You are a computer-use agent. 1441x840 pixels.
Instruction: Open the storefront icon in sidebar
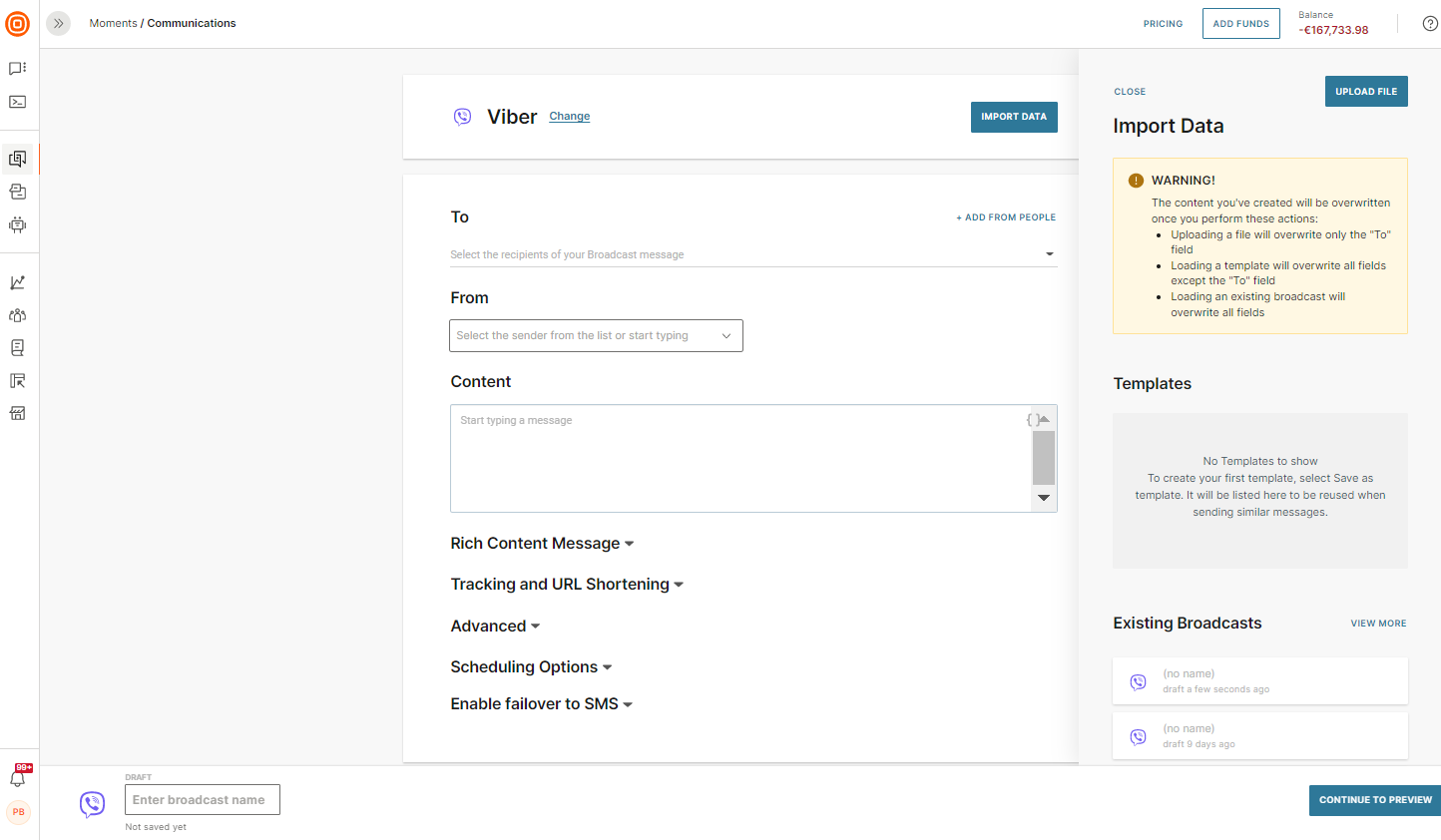coord(18,413)
